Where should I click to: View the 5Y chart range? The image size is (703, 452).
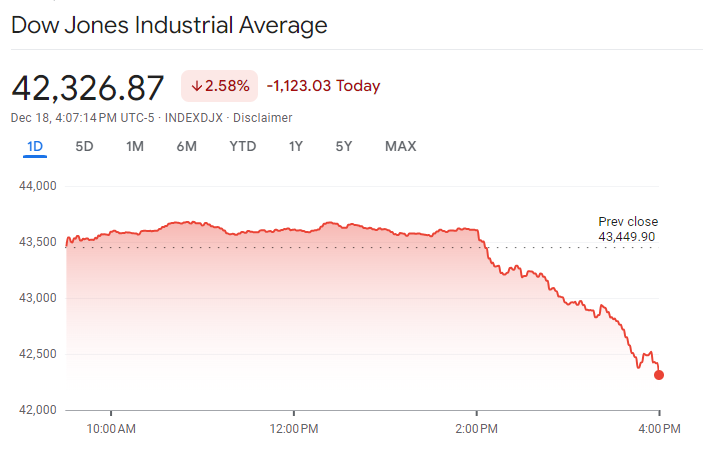[344, 147]
